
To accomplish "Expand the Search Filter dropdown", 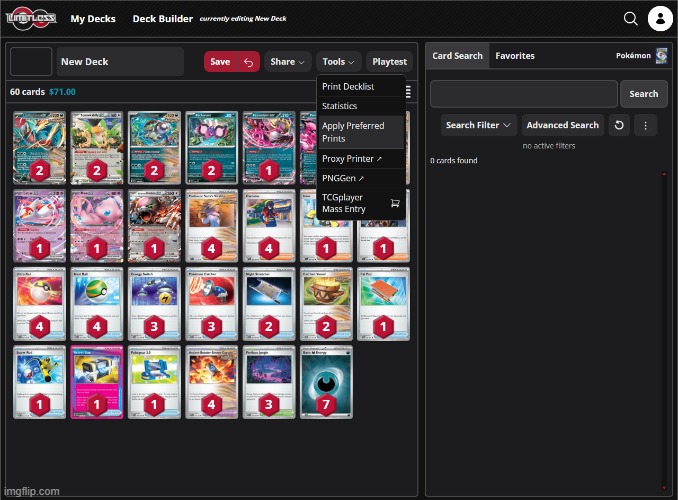I will click(x=479, y=125).
